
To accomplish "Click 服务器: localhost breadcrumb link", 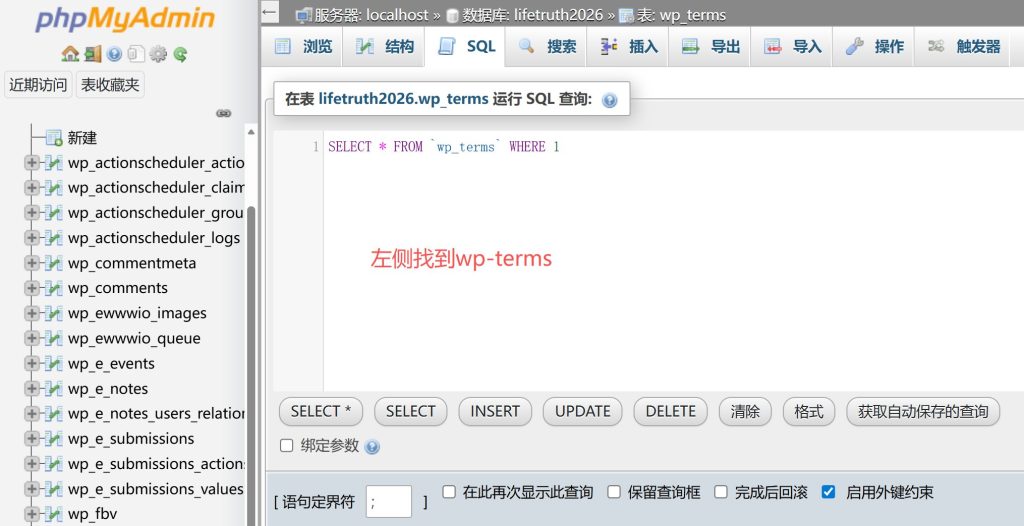I will coord(370,14).
